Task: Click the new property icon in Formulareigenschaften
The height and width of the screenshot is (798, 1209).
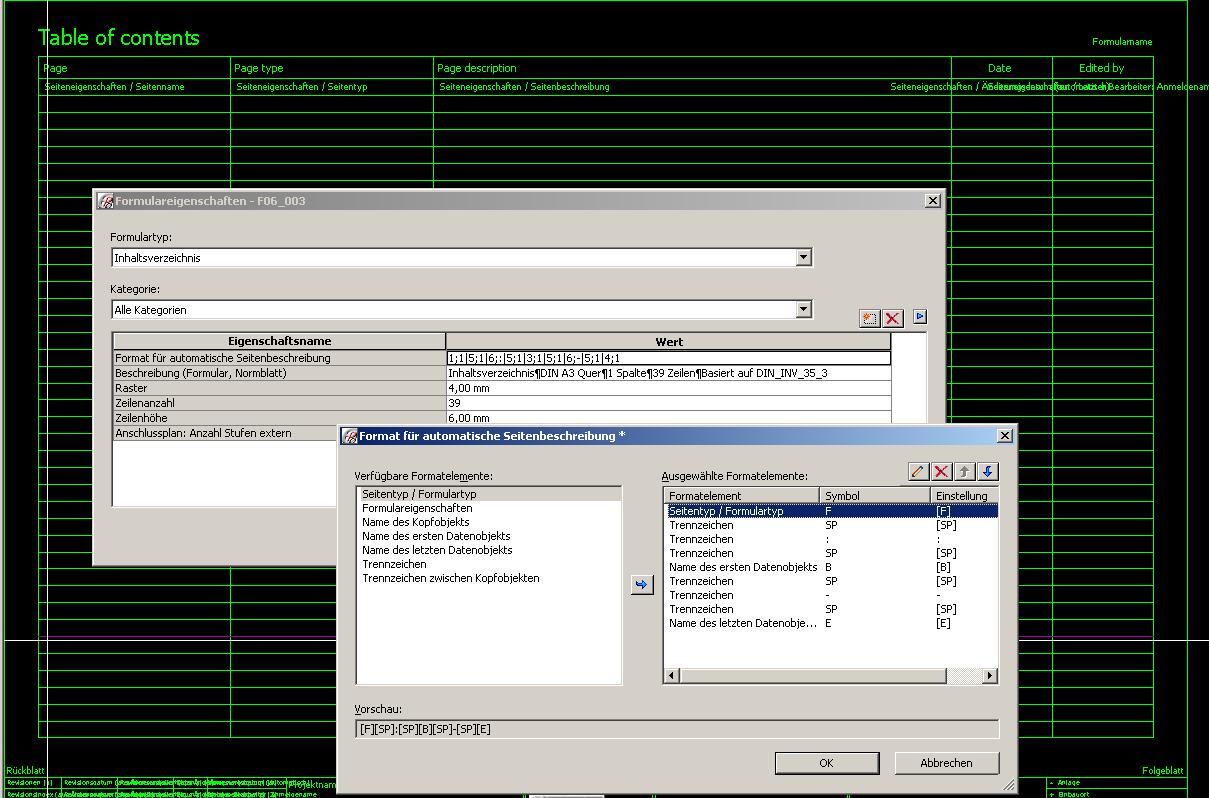Action: coord(869,318)
